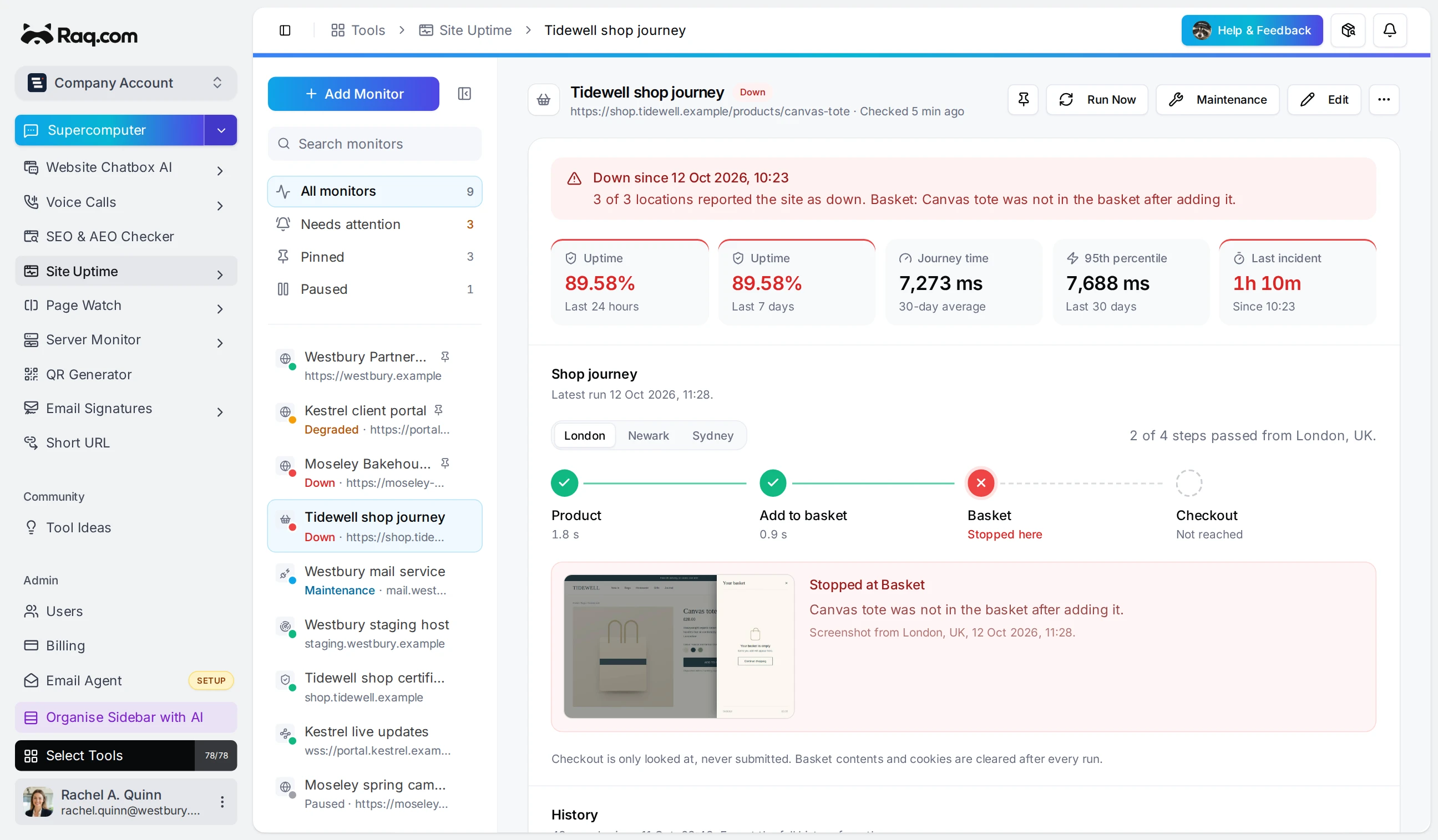Viewport: 1438px width, 840px height.
Task: Open Maintenance settings
Action: click(1217, 100)
